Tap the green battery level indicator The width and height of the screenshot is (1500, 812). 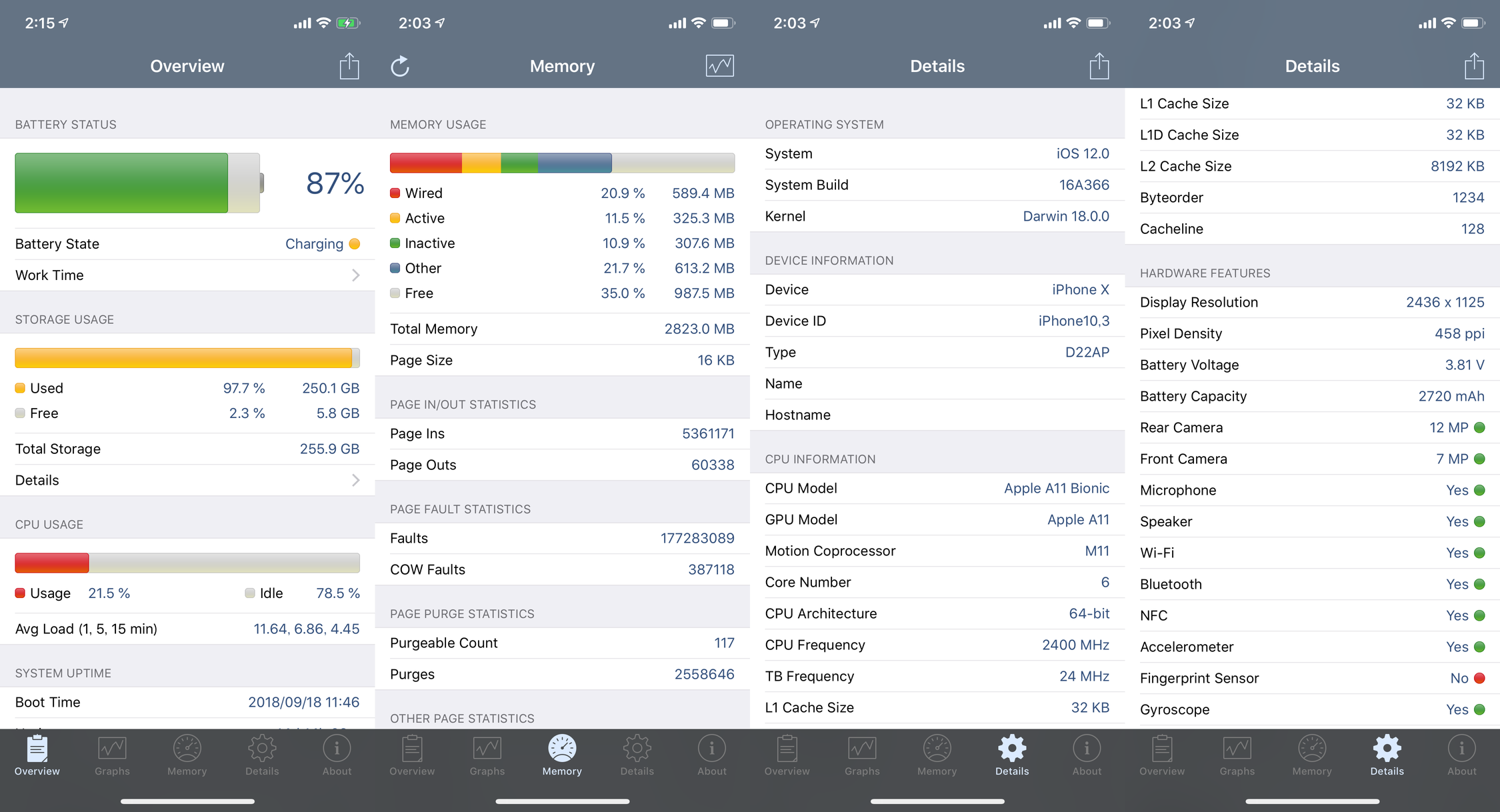pyautogui.click(x=122, y=183)
